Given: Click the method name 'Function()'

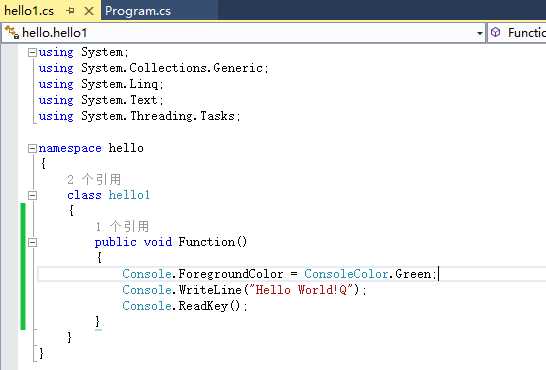Looking at the screenshot, I should [x=213, y=242].
